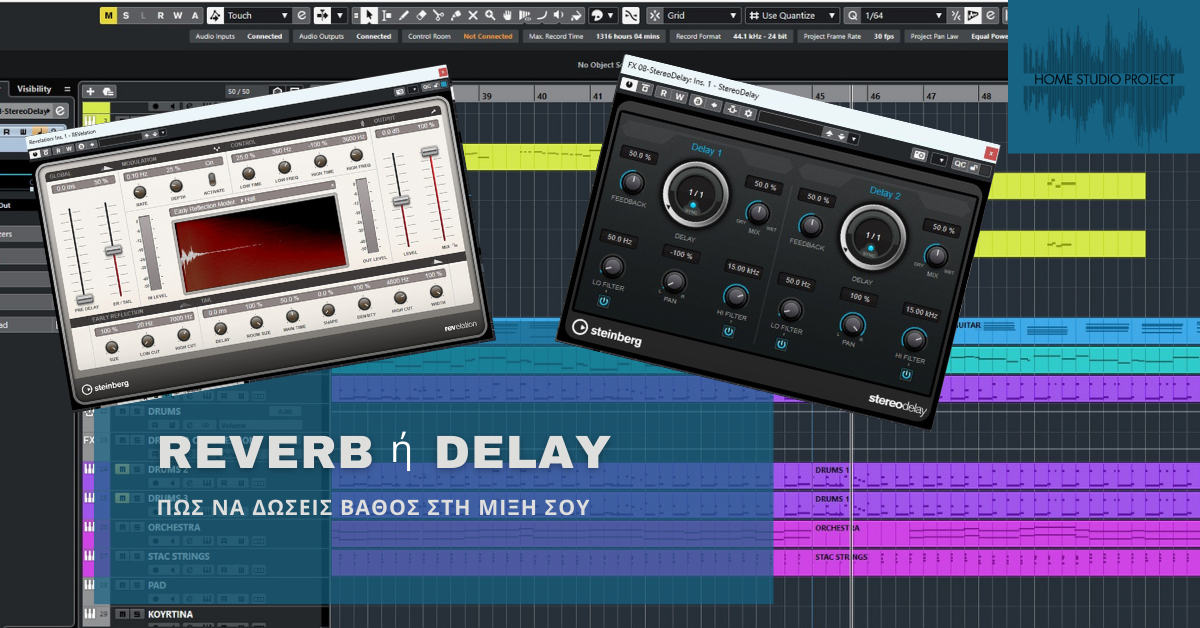Click the Steinberg logo on StereoDelay
Image resolution: width=1200 pixels, height=628 pixels.
pyautogui.click(x=606, y=329)
